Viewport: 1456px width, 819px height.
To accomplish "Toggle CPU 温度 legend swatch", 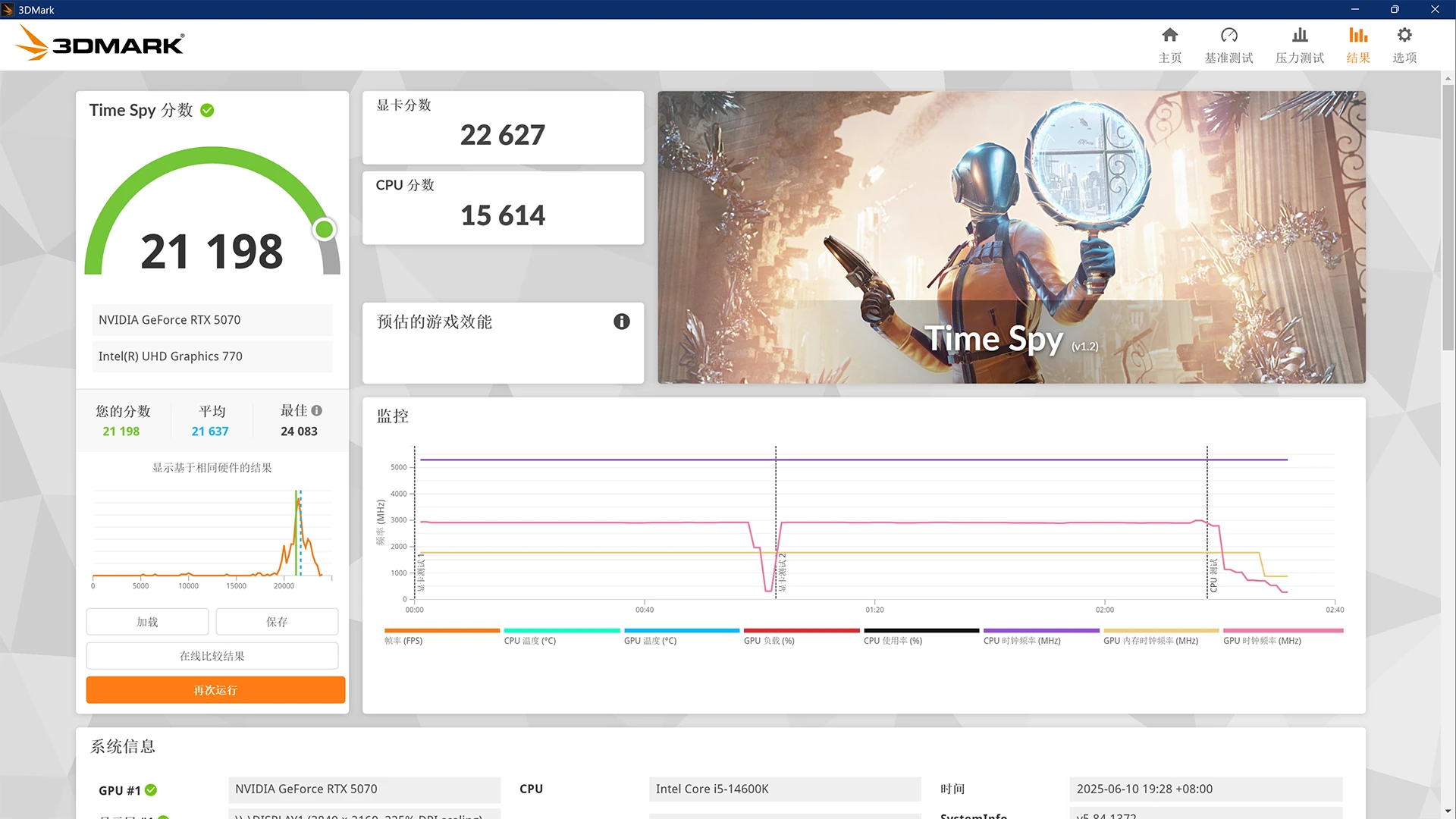I will tap(561, 635).
